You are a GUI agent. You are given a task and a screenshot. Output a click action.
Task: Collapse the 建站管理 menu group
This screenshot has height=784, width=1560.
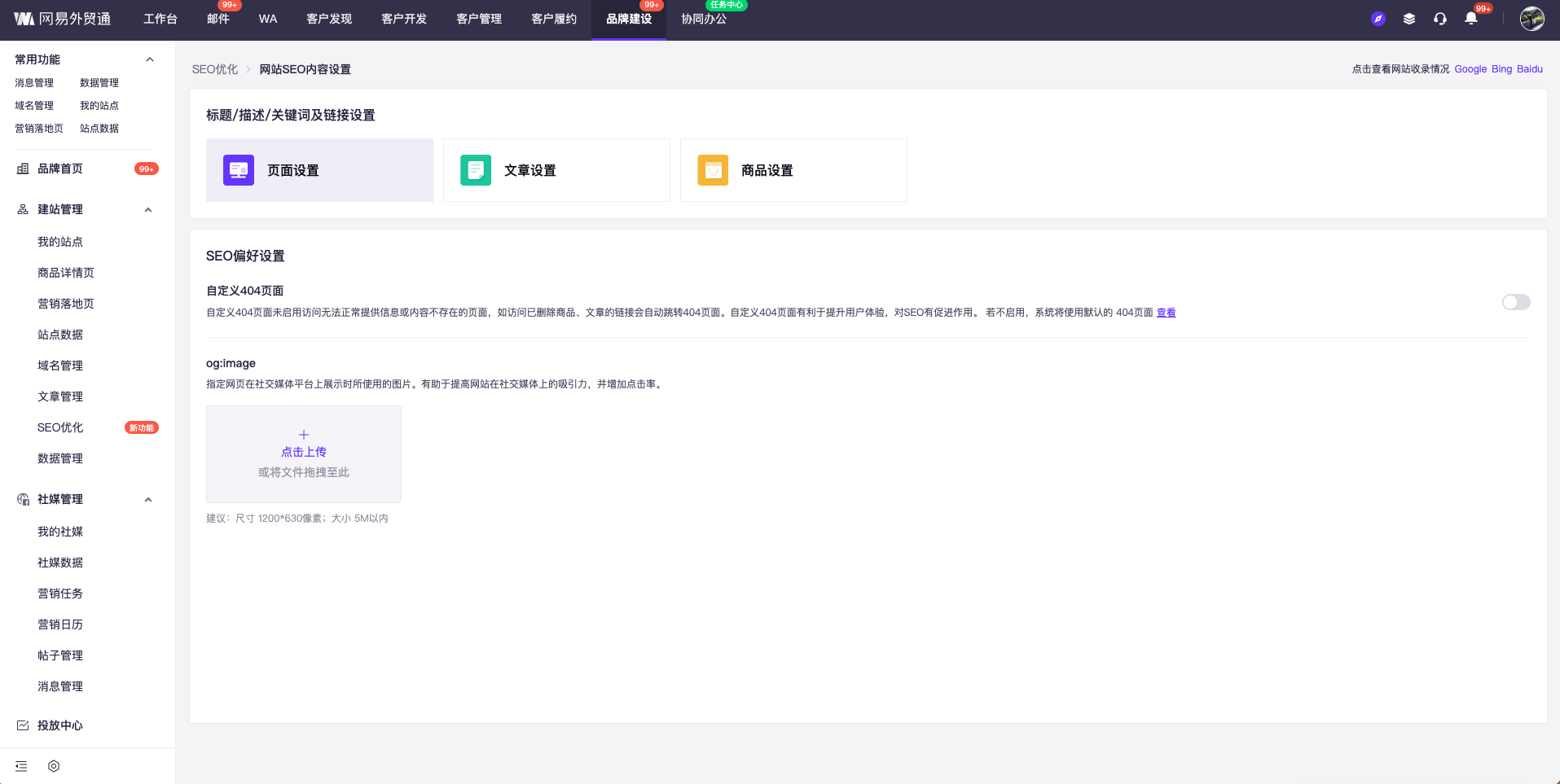pyautogui.click(x=148, y=210)
